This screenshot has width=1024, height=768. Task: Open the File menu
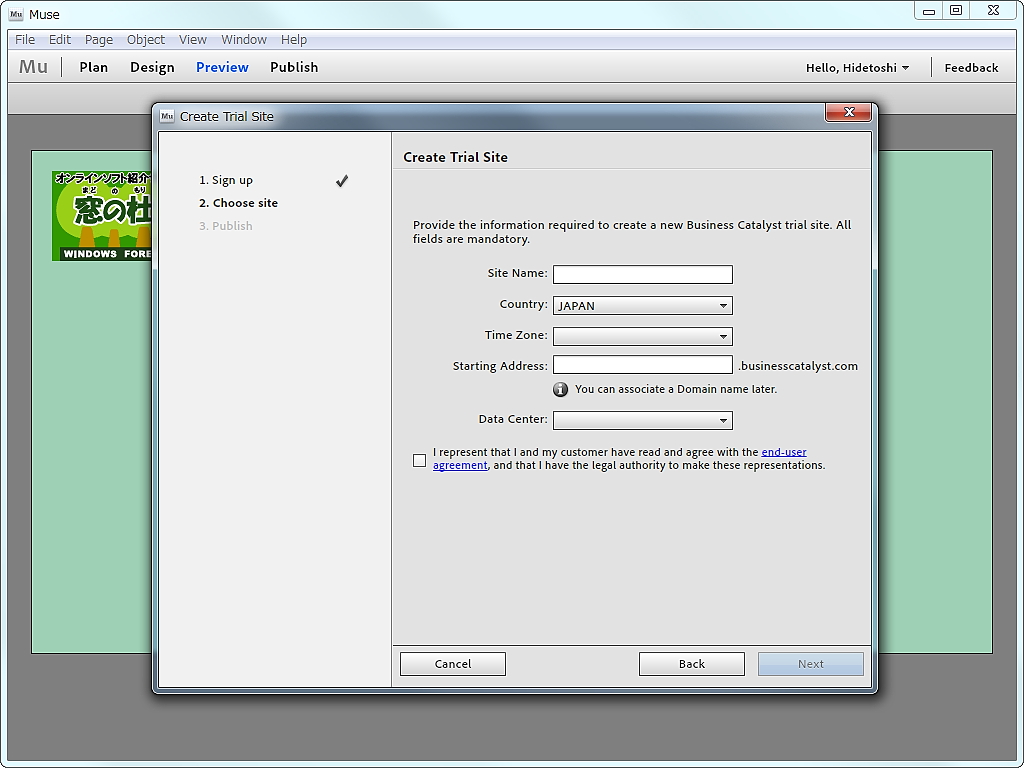tap(23, 39)
